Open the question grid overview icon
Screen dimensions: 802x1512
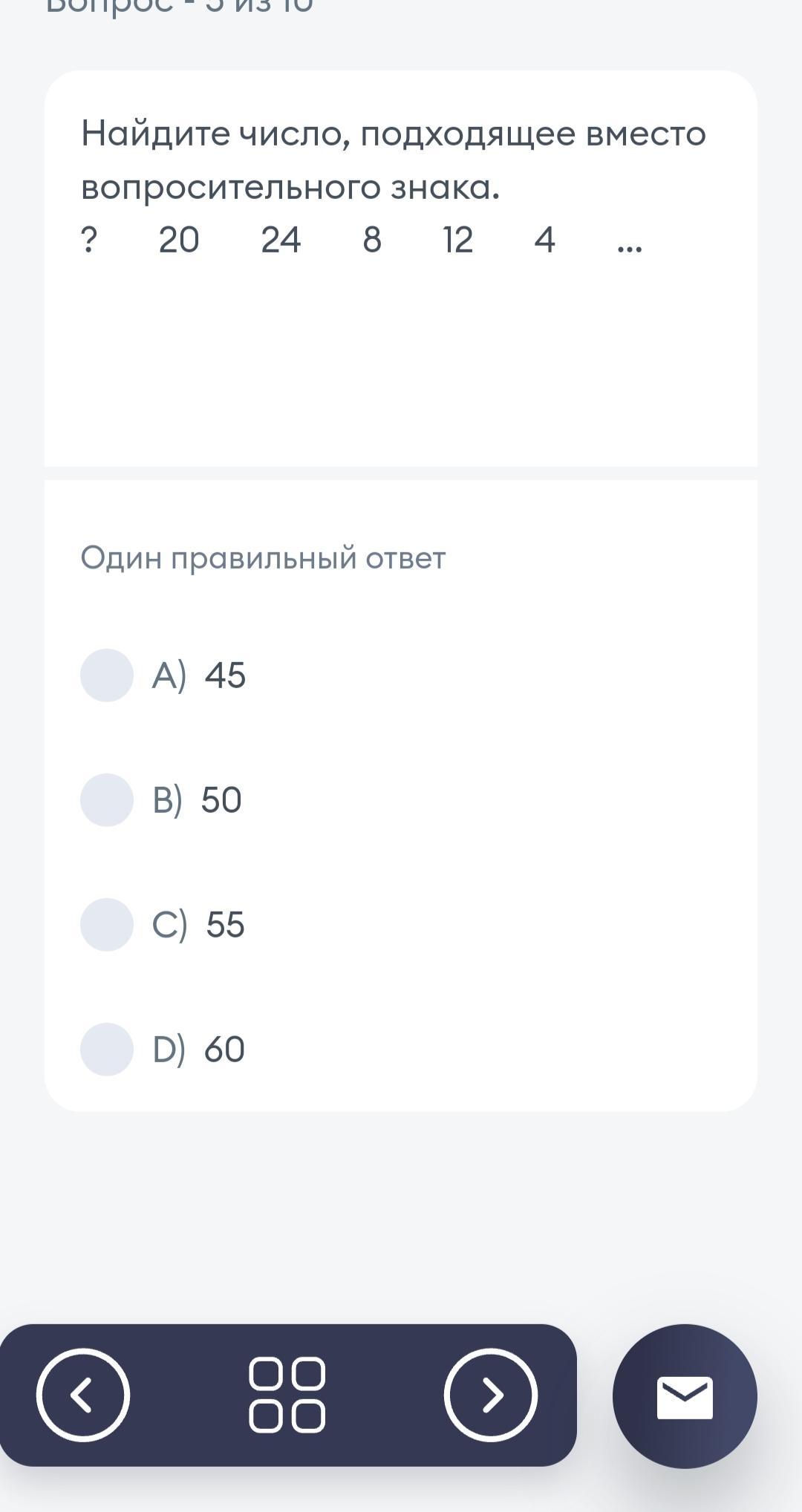(x=287, y=1395)
